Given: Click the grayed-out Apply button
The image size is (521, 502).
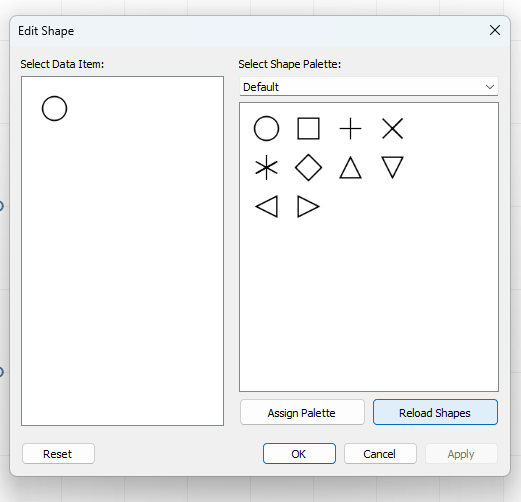Looking at the screenshot, I should 461,454.
